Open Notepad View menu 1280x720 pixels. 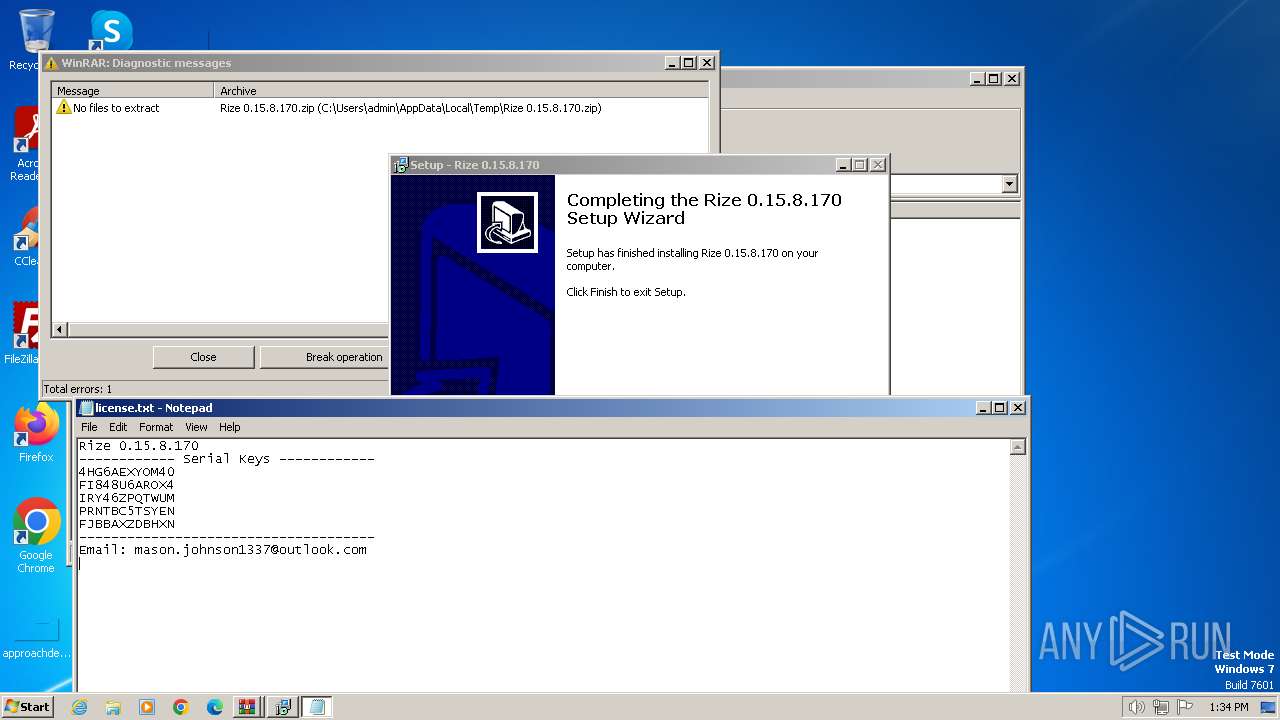coord(196,427)
